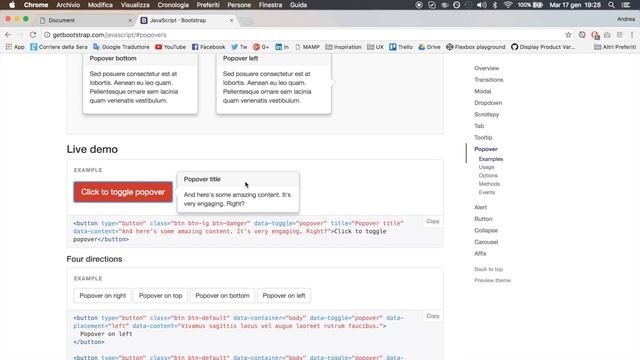This screenshot has height=360, width=640.
Task: Go to Carousel in the sidebar
Action: pyautogui.click(x=486, y=242)
